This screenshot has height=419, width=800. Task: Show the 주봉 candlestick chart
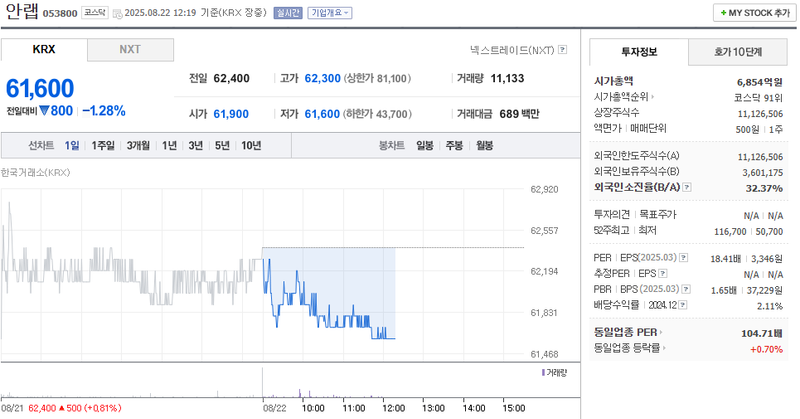click(x=454, y=145)
